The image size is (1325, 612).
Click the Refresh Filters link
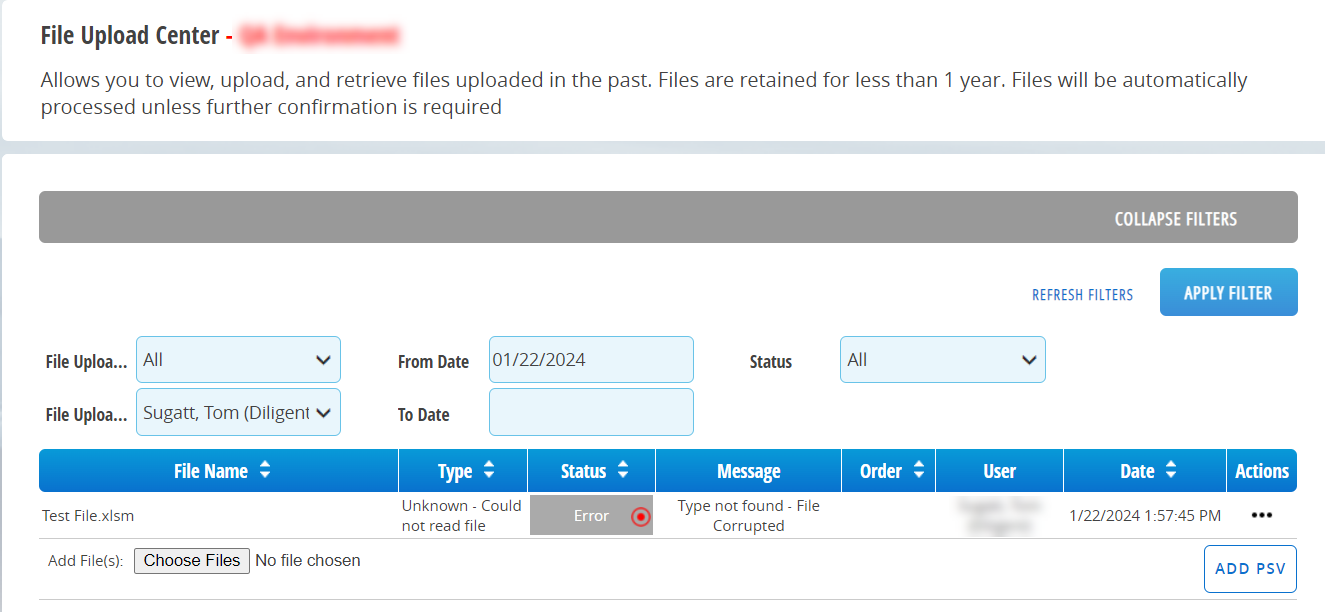[x=1082, y=295]
